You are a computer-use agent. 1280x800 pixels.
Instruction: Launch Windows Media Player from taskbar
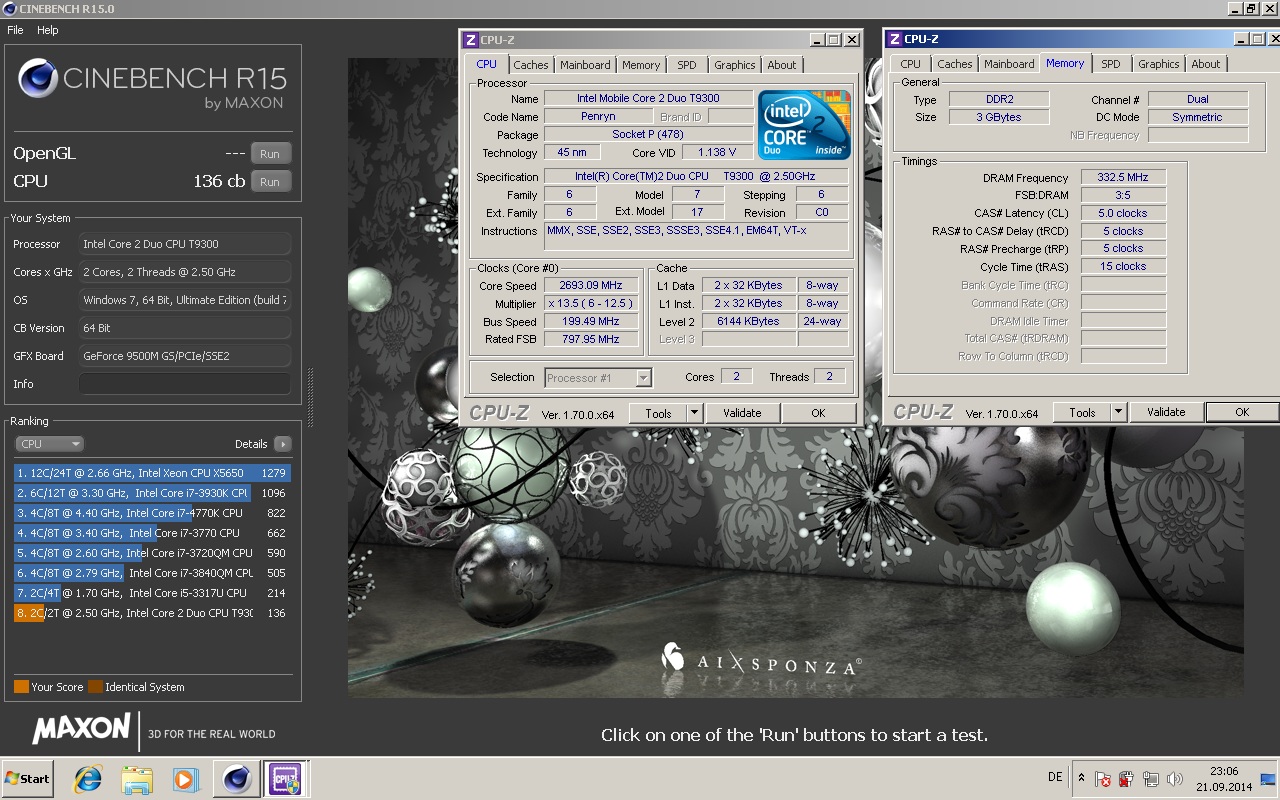[186, 779]
